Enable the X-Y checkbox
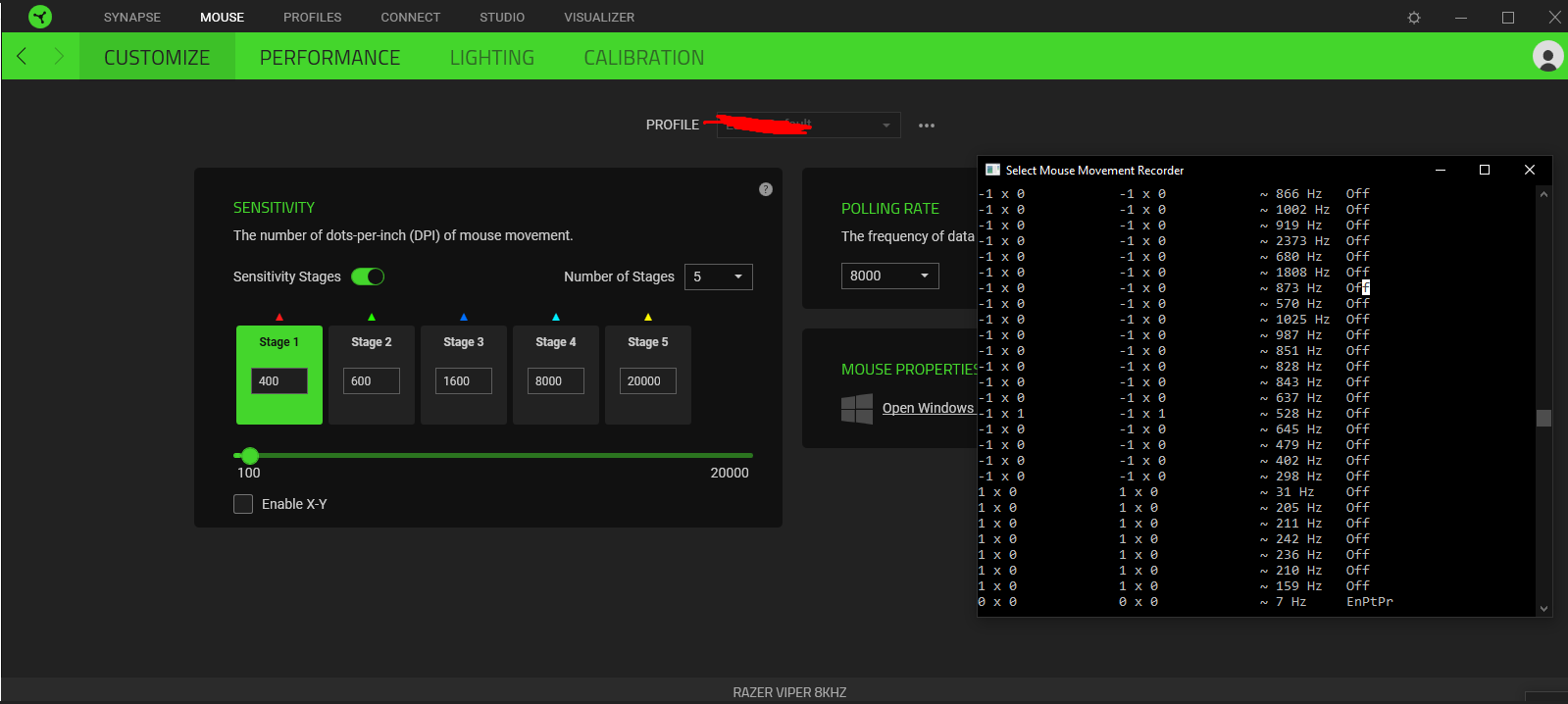 click(x=243, y=504)
